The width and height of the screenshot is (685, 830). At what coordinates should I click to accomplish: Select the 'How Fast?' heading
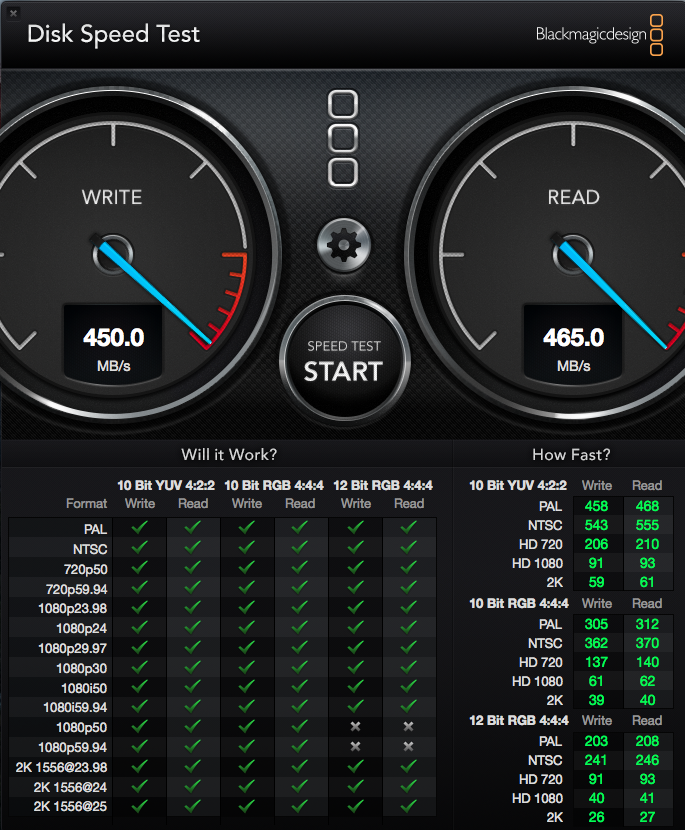click(571, 455)
